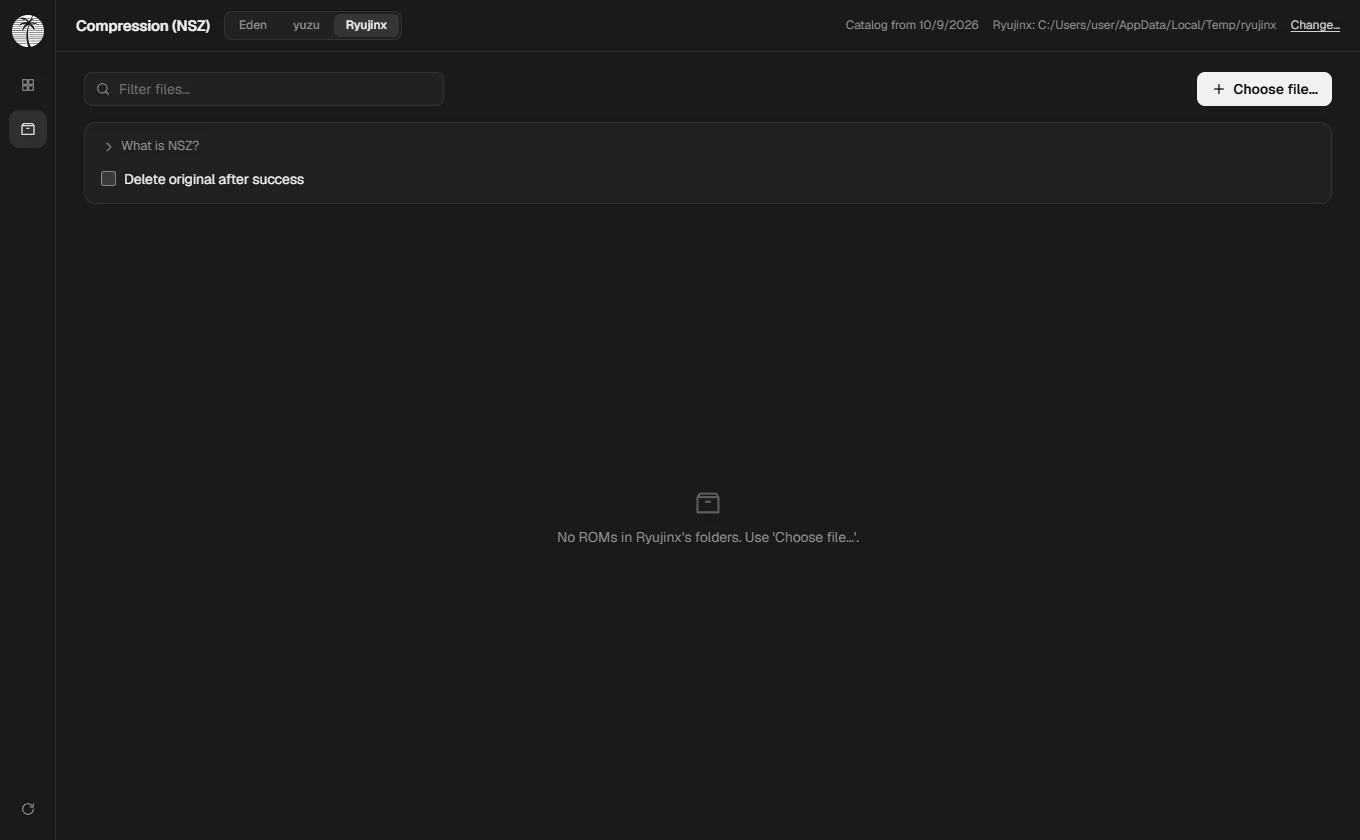Select the archive compression icon in sidebar
Viewport: 1360px width, 840px height.
point(28,129)
